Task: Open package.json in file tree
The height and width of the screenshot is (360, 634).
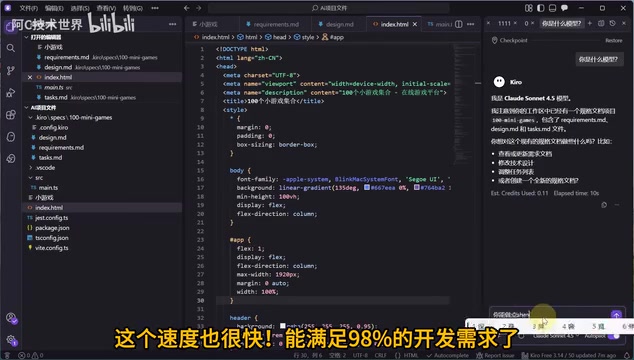Action: 52,228
